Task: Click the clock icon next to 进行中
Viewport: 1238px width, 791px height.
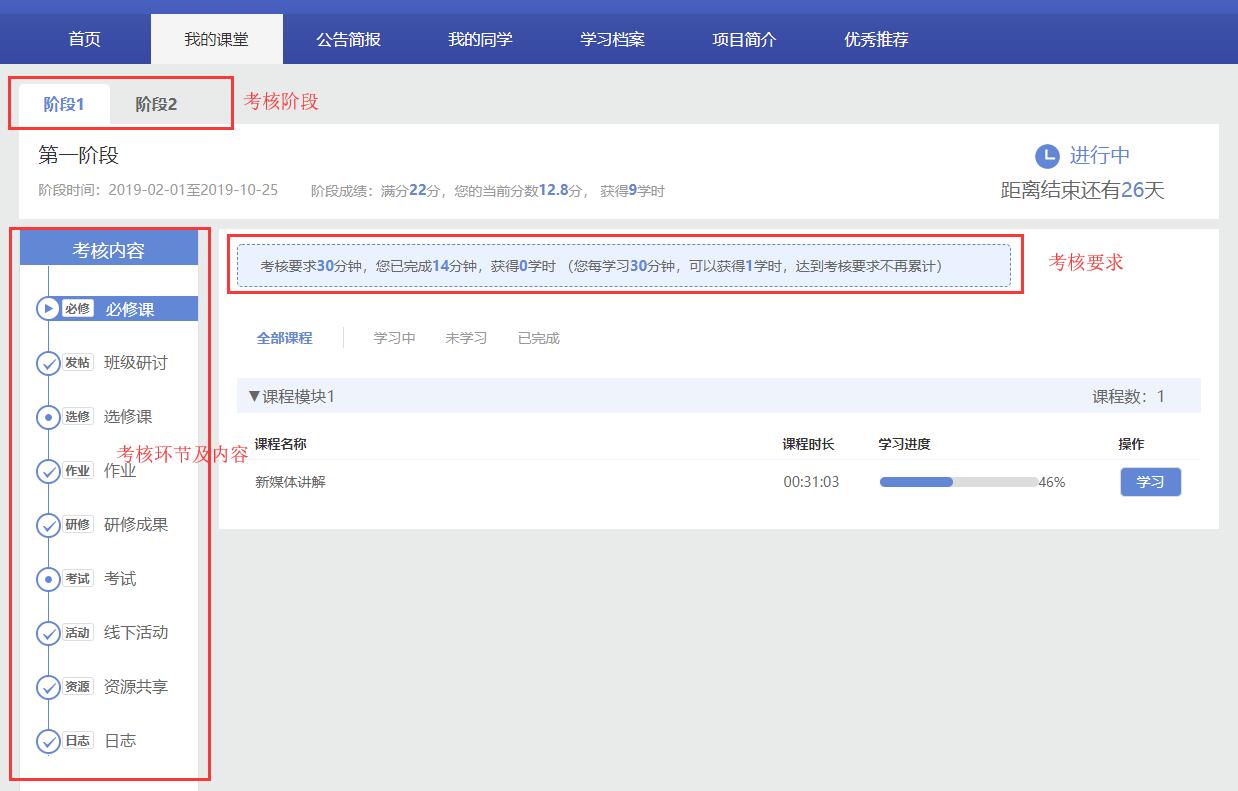Action: [1046, 156]
